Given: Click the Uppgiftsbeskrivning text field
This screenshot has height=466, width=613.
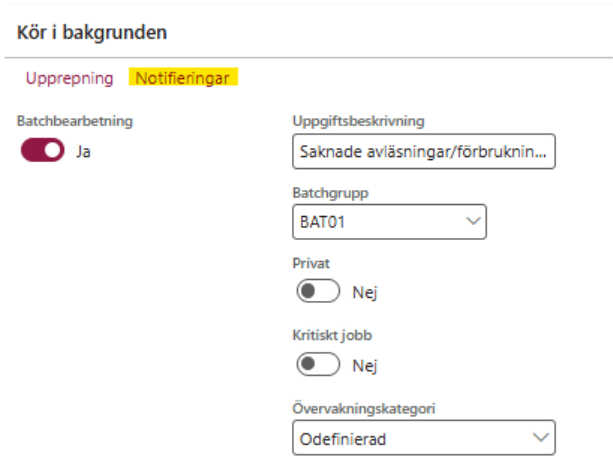Looking at the screenshot, I should tap(423, 154).
